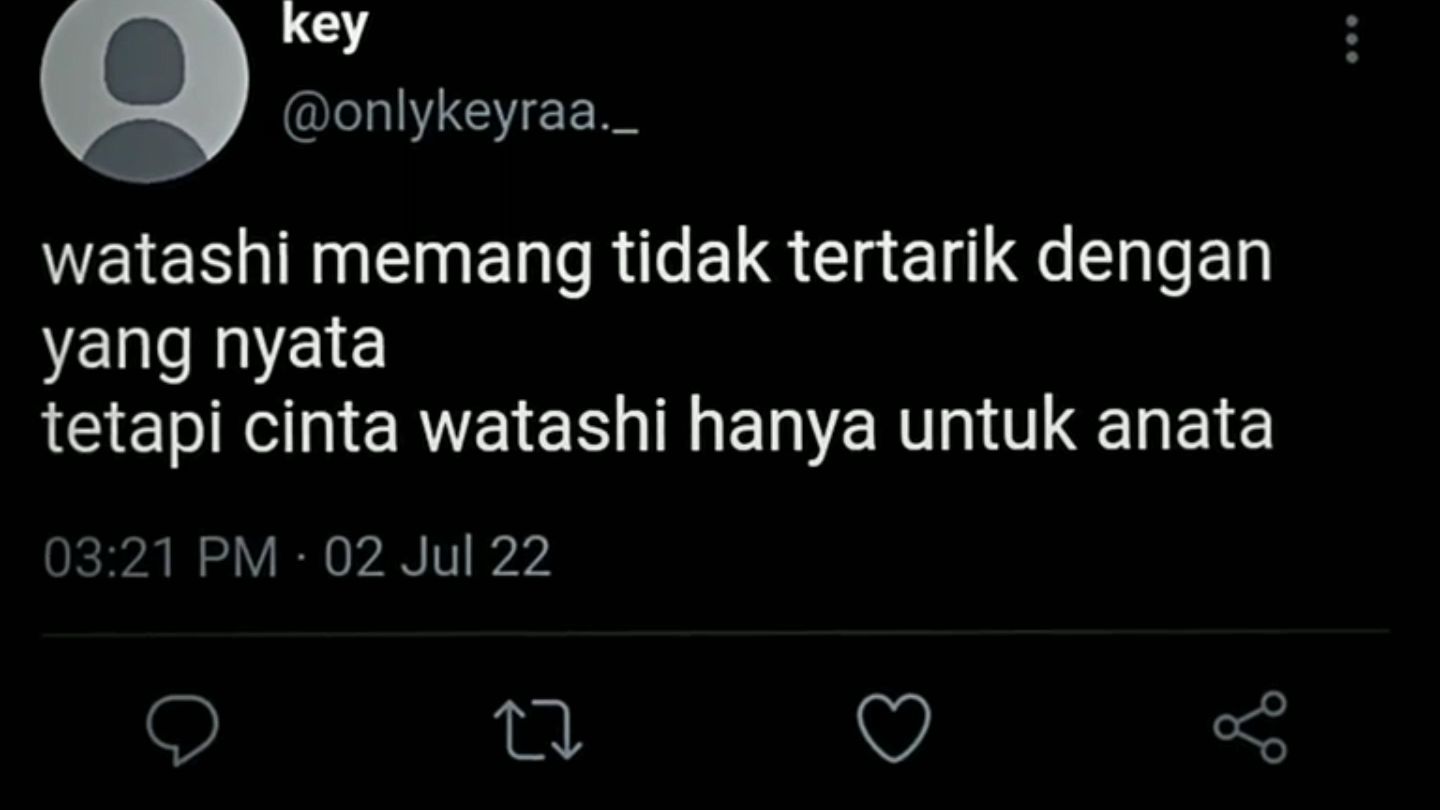Click the 02 Jul 22 date
The image size is (1440, 810).
438,557
